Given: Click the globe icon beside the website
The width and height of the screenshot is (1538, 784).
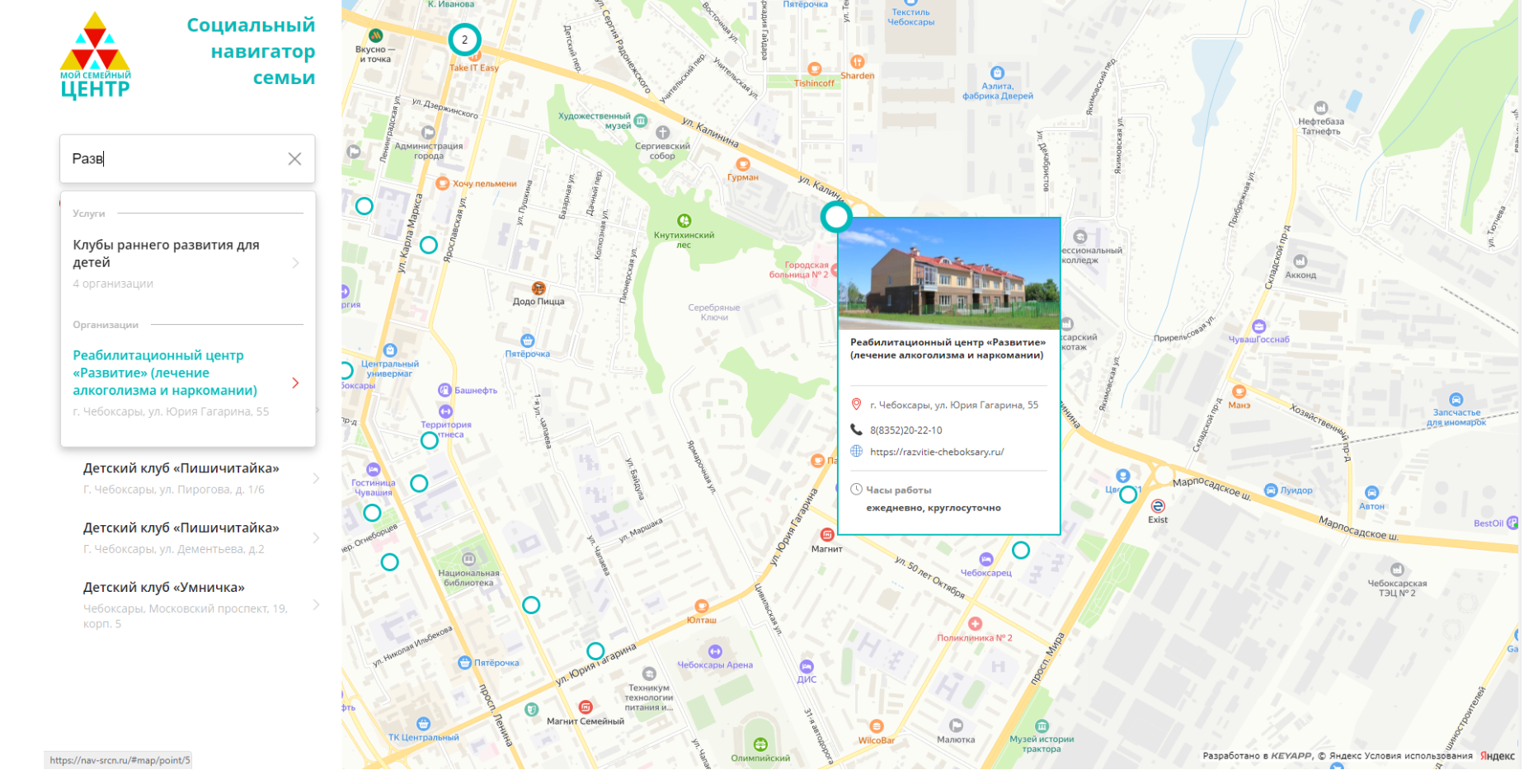Looking at the screenshot, I should [x=856, y=452].
